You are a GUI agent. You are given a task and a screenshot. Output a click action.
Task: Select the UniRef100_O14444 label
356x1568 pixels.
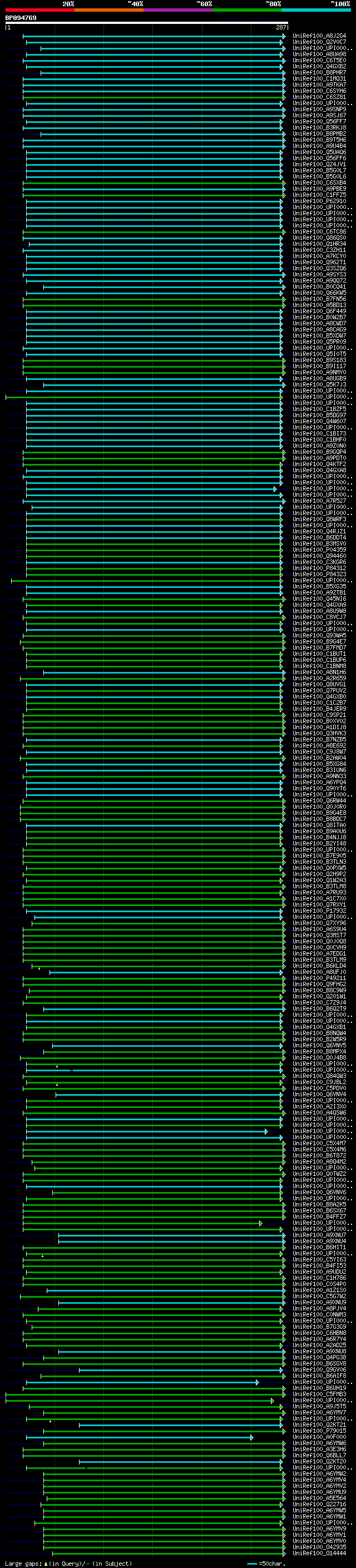click(x=319, y=1553)
